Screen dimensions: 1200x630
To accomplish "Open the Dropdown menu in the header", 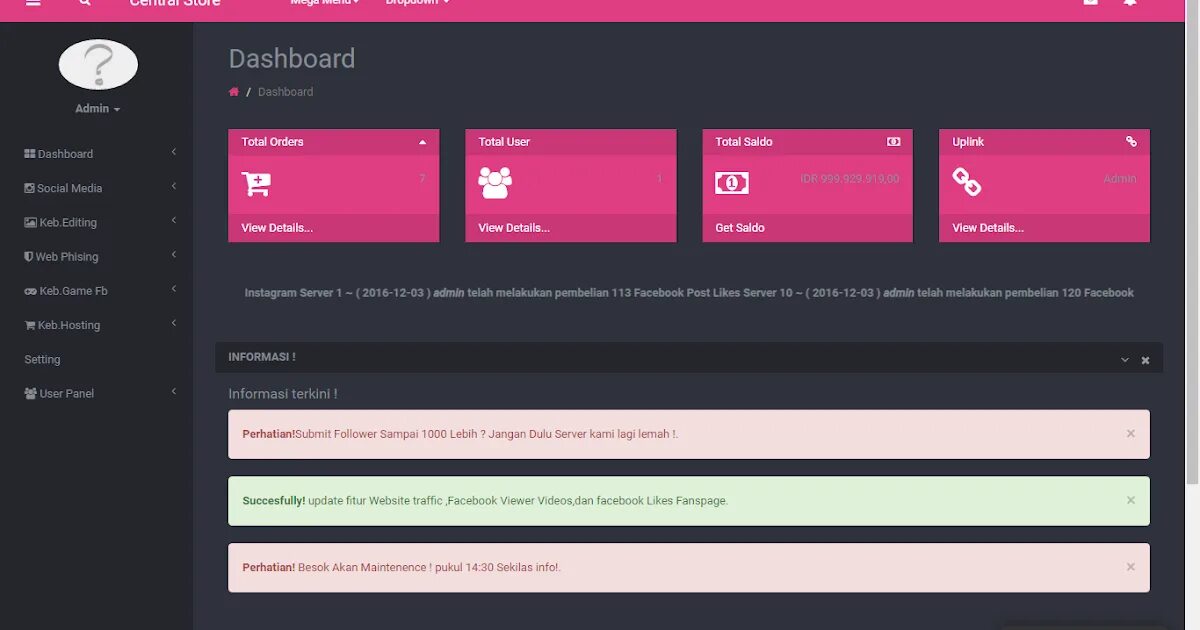I will point(417,3).
